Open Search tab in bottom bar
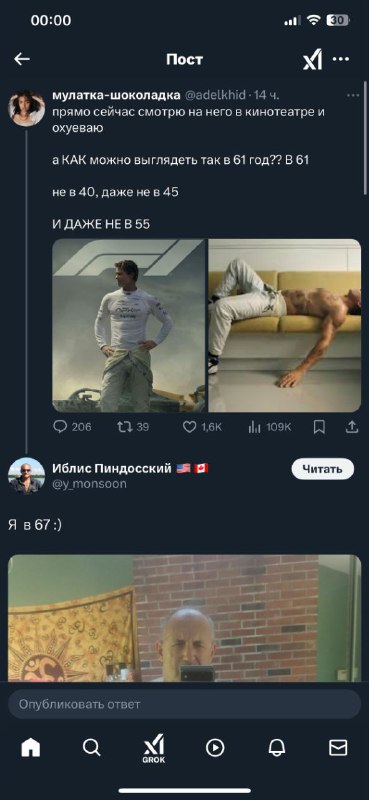Image resolution: width=369 pixels, height=800 pixels. click(x=92, y=748)
